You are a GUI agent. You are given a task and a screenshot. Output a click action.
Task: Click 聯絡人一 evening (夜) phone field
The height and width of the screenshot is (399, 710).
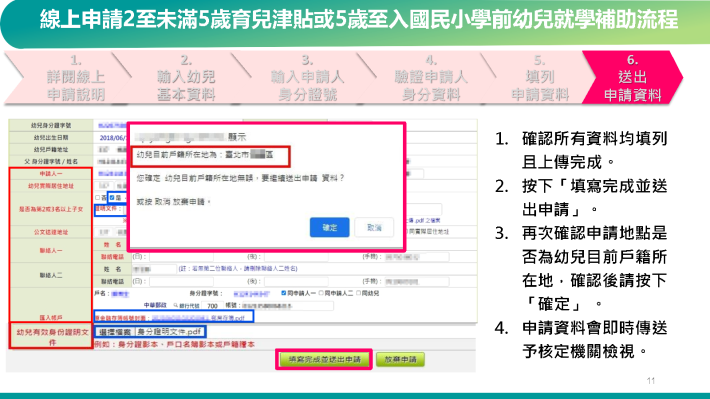296,257
